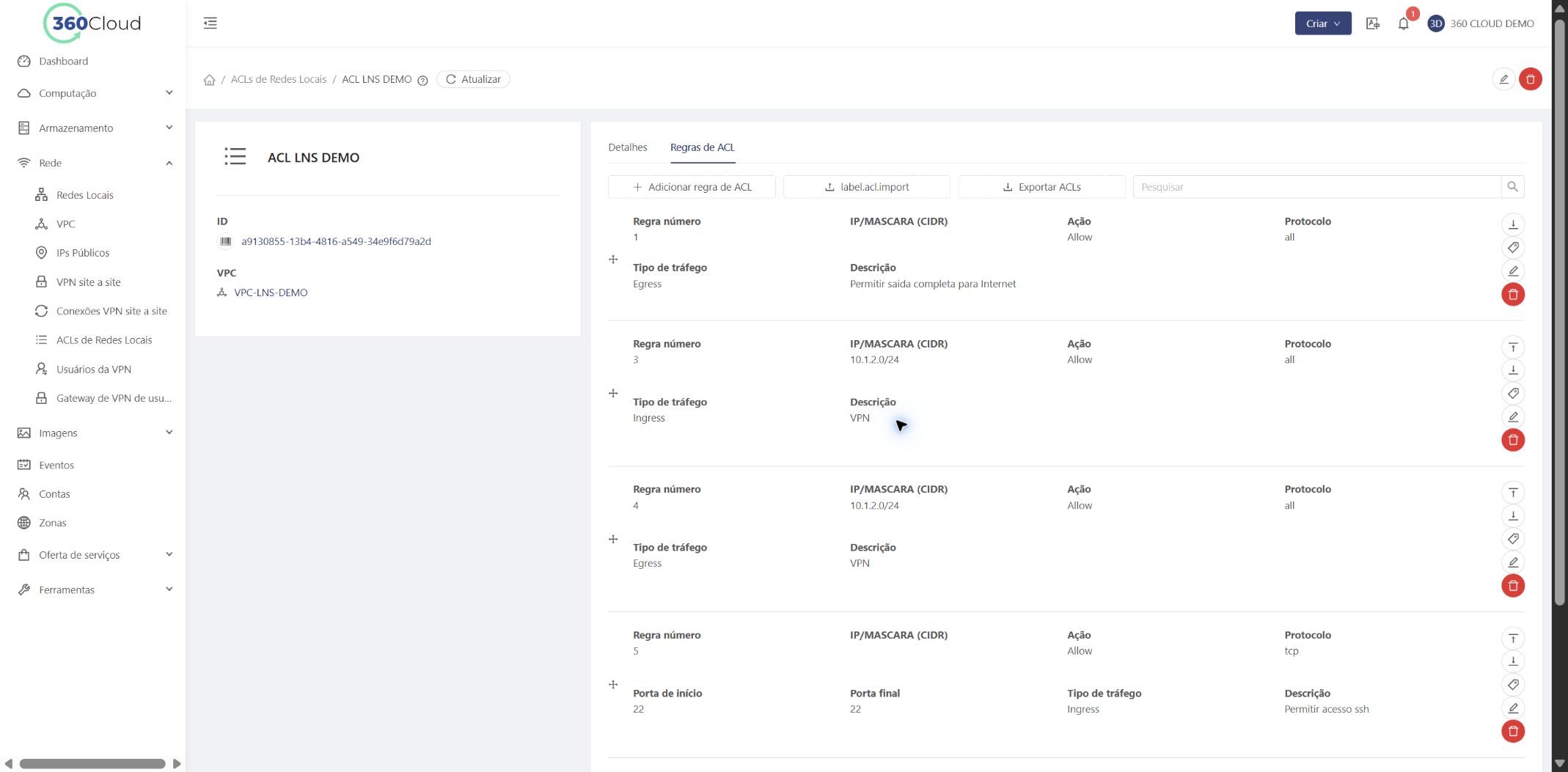
Task: Open ACLs de Redes Locais in sidebar
Action: click(104, 340)
